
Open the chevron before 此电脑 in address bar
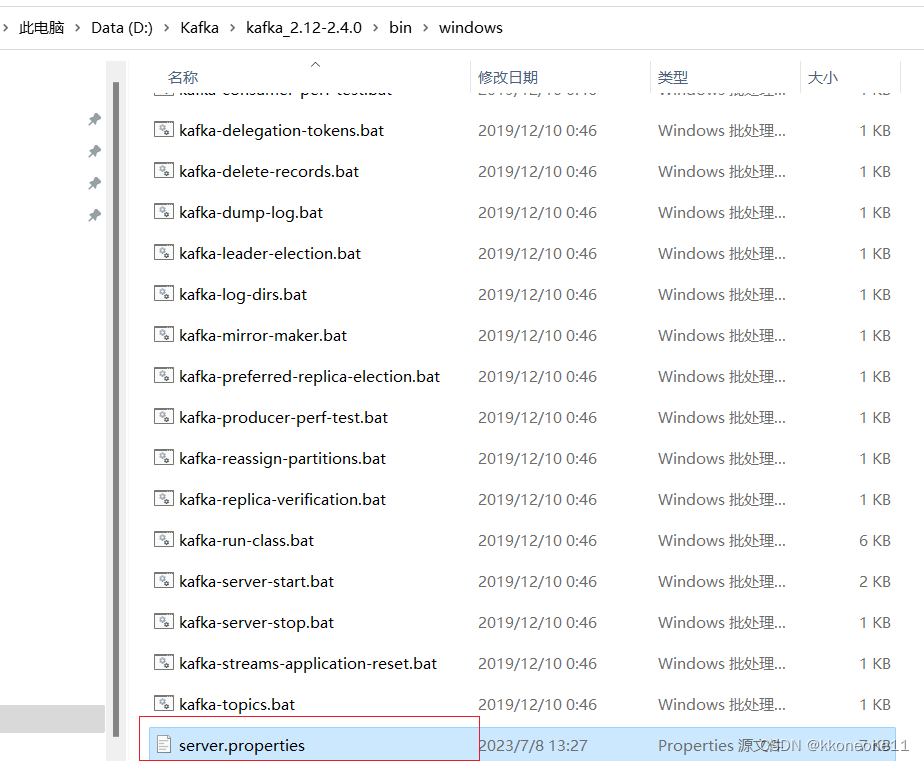[x=5, y=28]
